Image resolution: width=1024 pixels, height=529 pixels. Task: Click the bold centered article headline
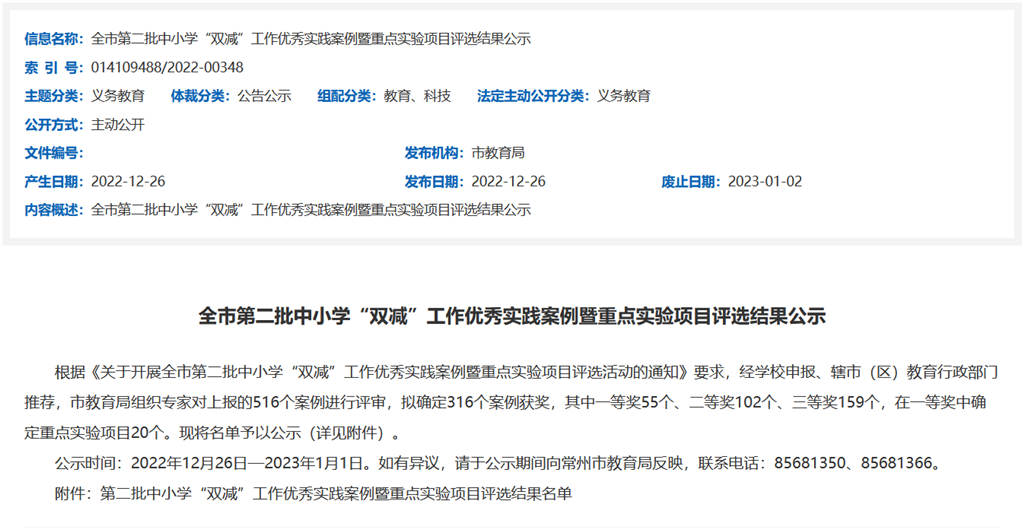point(512,316)
